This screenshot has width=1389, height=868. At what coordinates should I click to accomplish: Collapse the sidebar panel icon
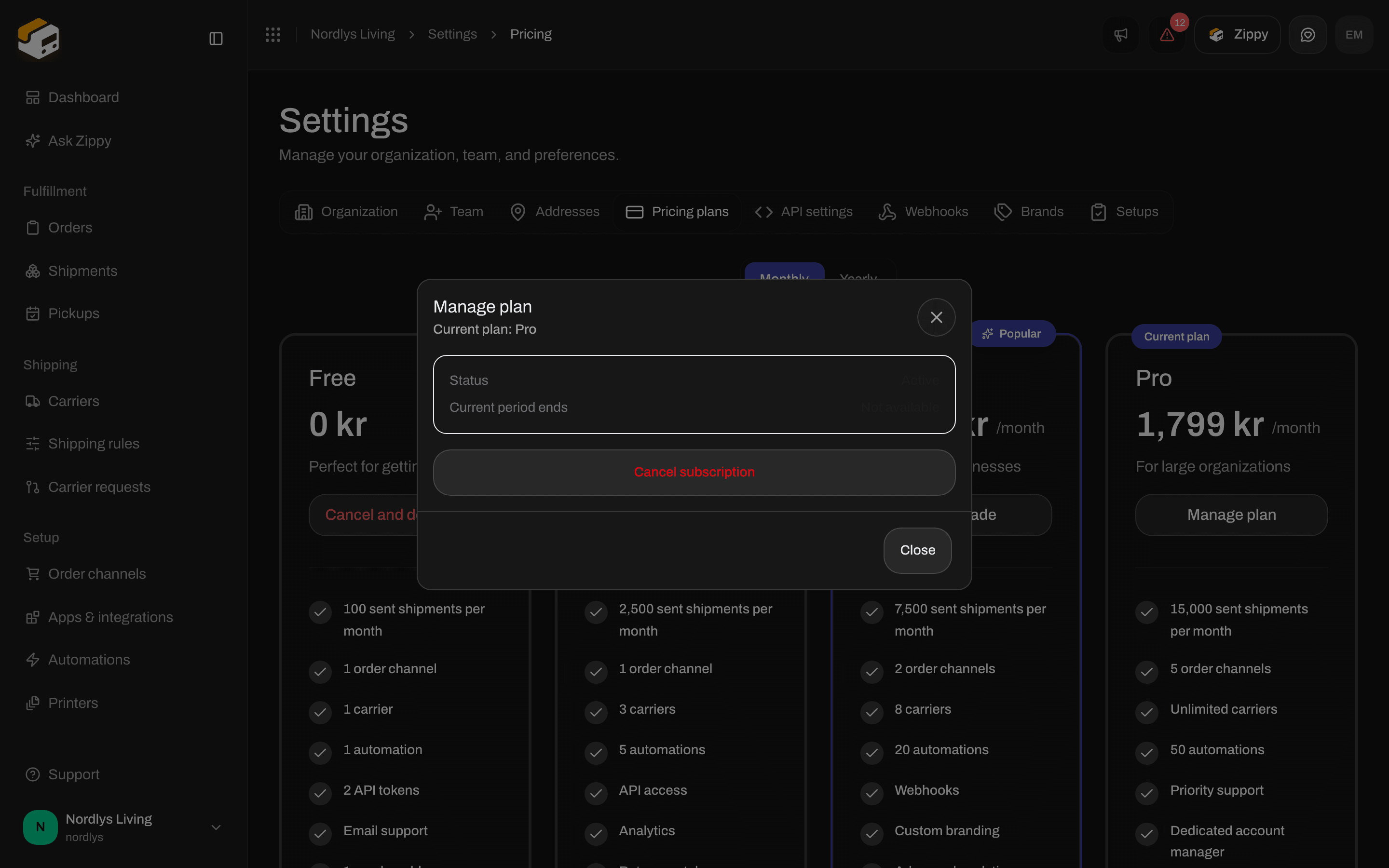coord(216,39)
